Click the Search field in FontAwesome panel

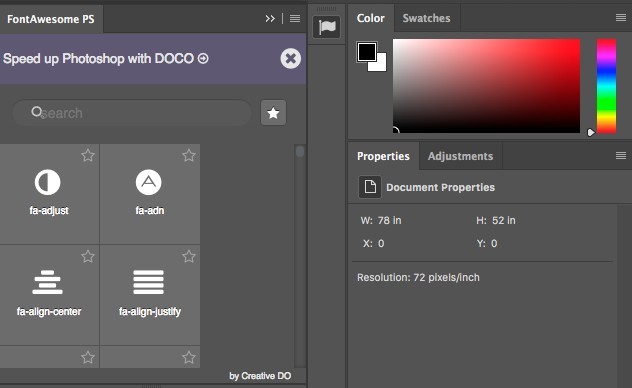(132, 113)
